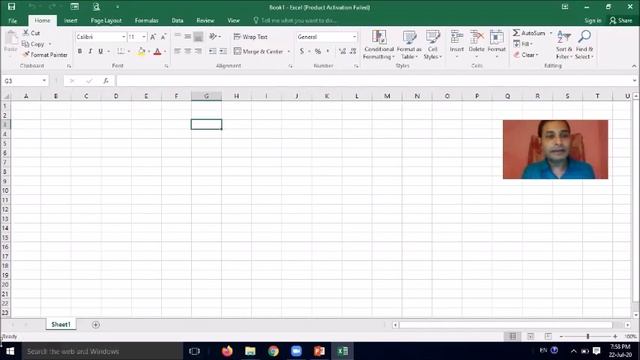Click AutoSum button
The width and height of the screenshot is (640, 360).
pos(529,33)
